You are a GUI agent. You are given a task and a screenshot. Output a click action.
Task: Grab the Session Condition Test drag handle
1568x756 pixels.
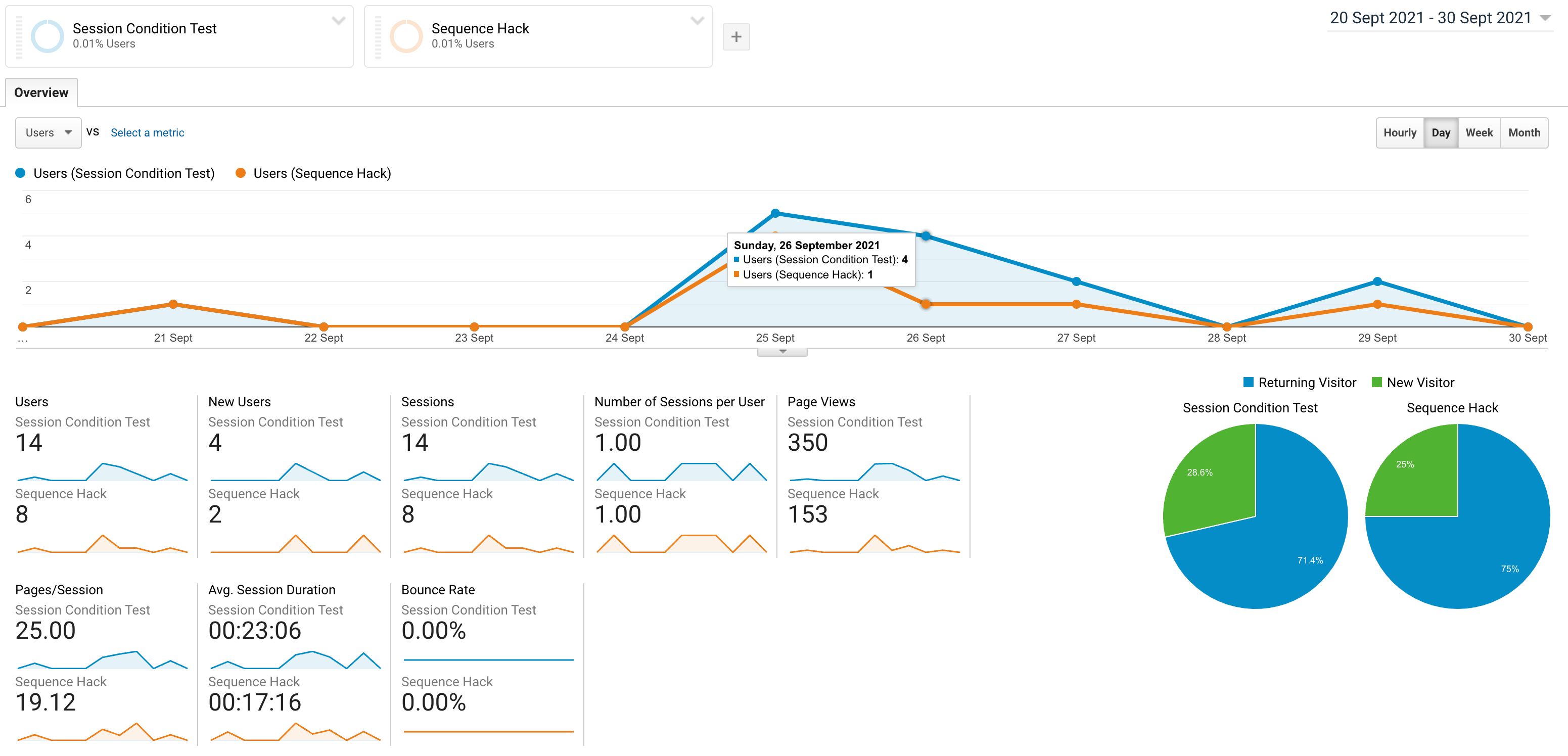point(19,36)
